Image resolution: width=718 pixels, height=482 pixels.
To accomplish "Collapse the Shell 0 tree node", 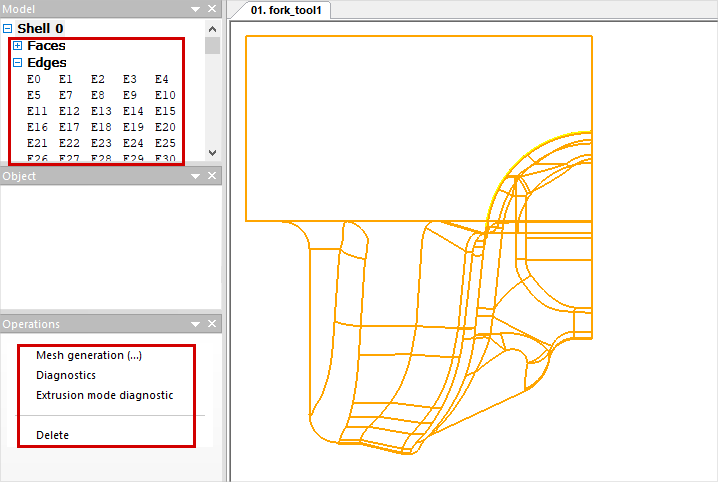I will [8, 29].
